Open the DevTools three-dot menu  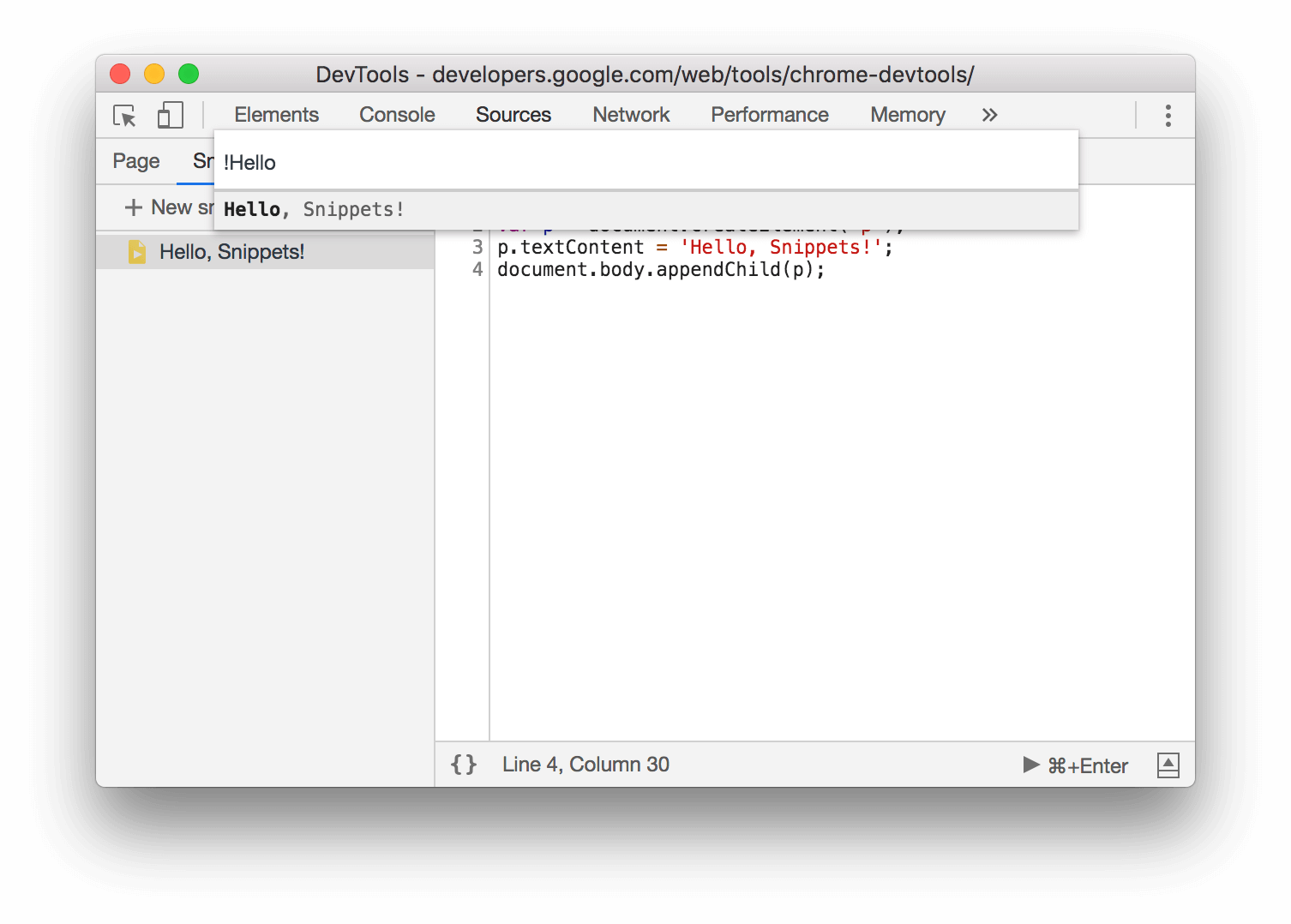pyautogui.click(x=1168, y=116)
